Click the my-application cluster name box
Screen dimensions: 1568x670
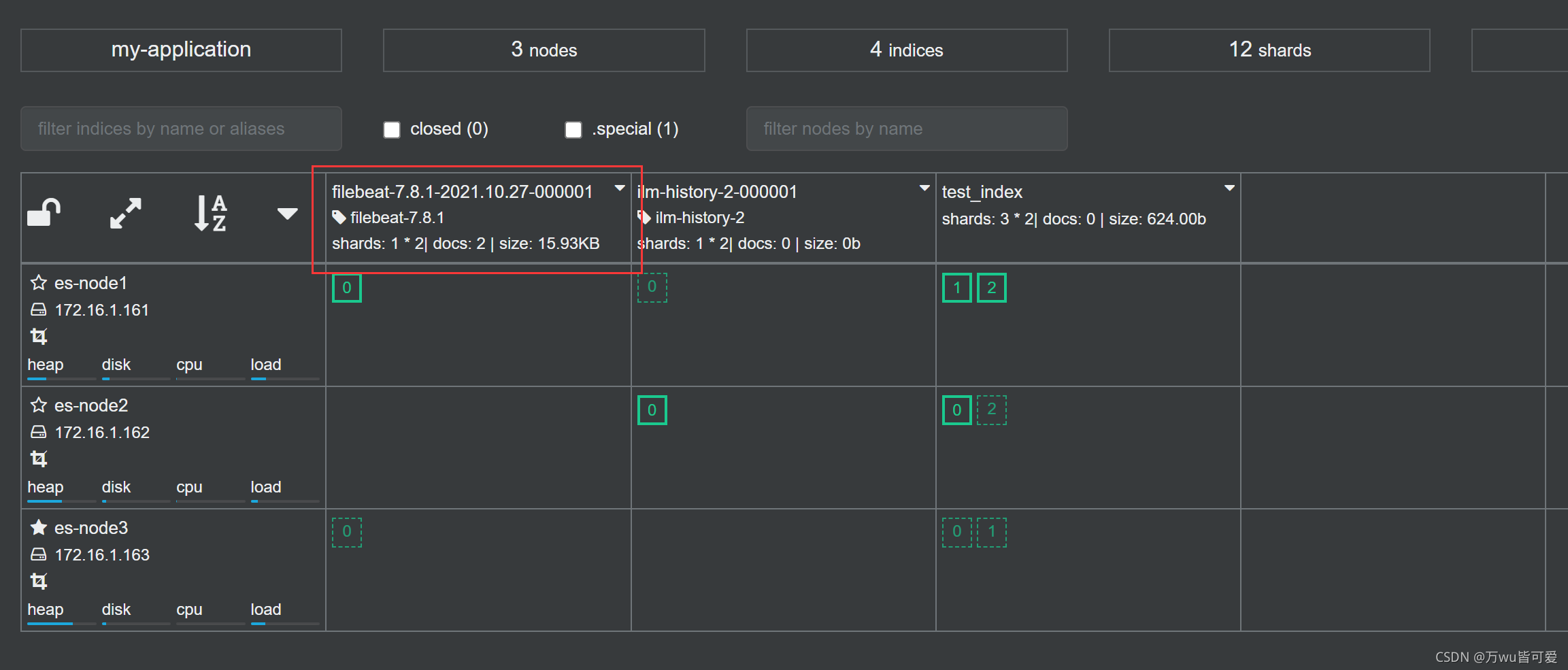(181, 50)
